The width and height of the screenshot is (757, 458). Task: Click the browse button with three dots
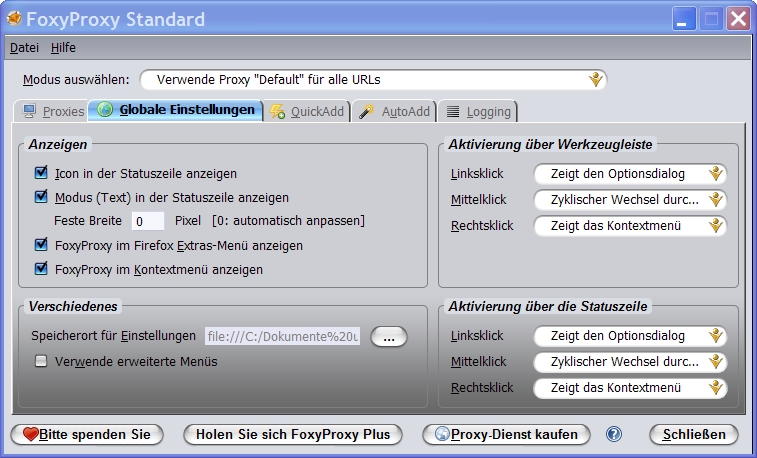(389, 337)
